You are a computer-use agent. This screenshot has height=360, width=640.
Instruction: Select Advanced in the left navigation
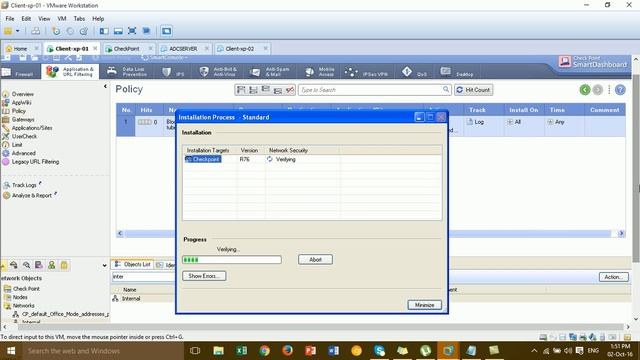point(23,153)
